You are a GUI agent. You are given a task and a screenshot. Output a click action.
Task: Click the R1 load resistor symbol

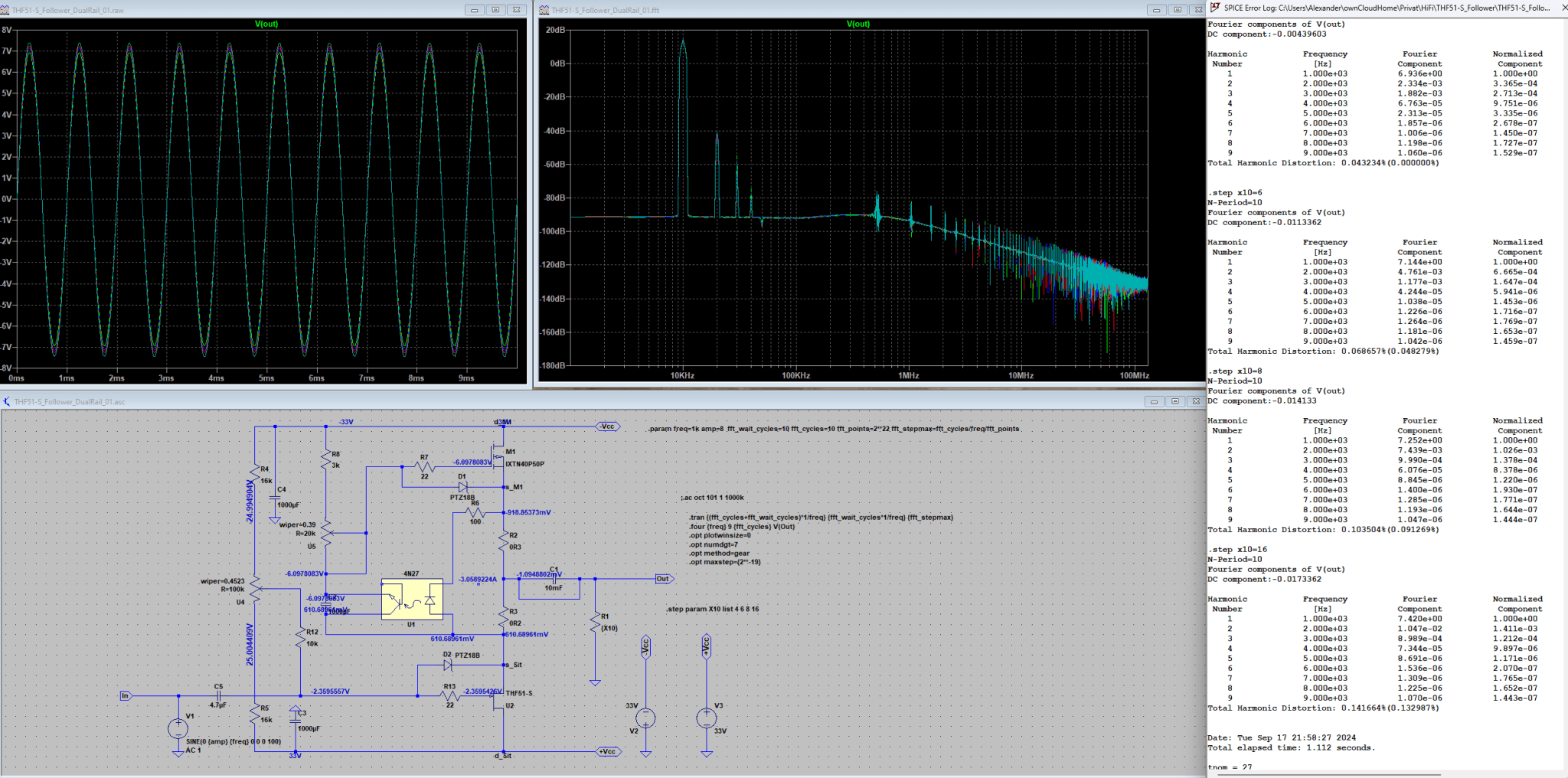click(595, 622)
